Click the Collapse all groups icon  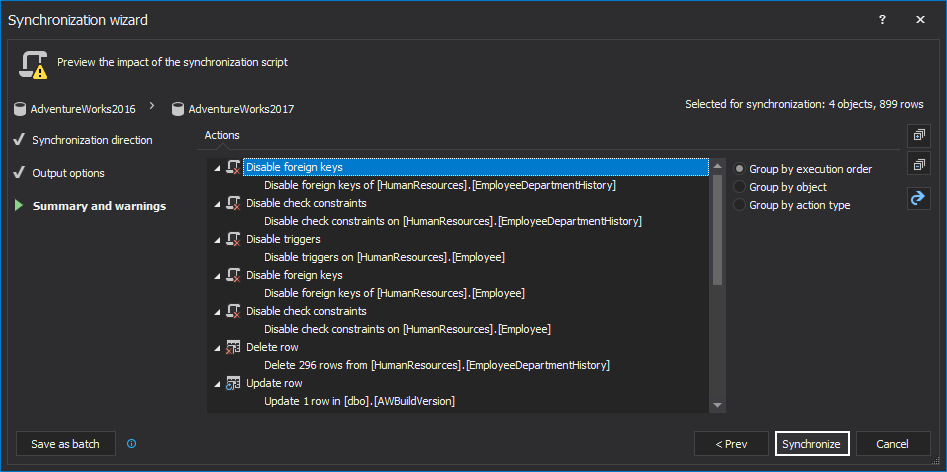pyautogui.click(x=919, y=164)
